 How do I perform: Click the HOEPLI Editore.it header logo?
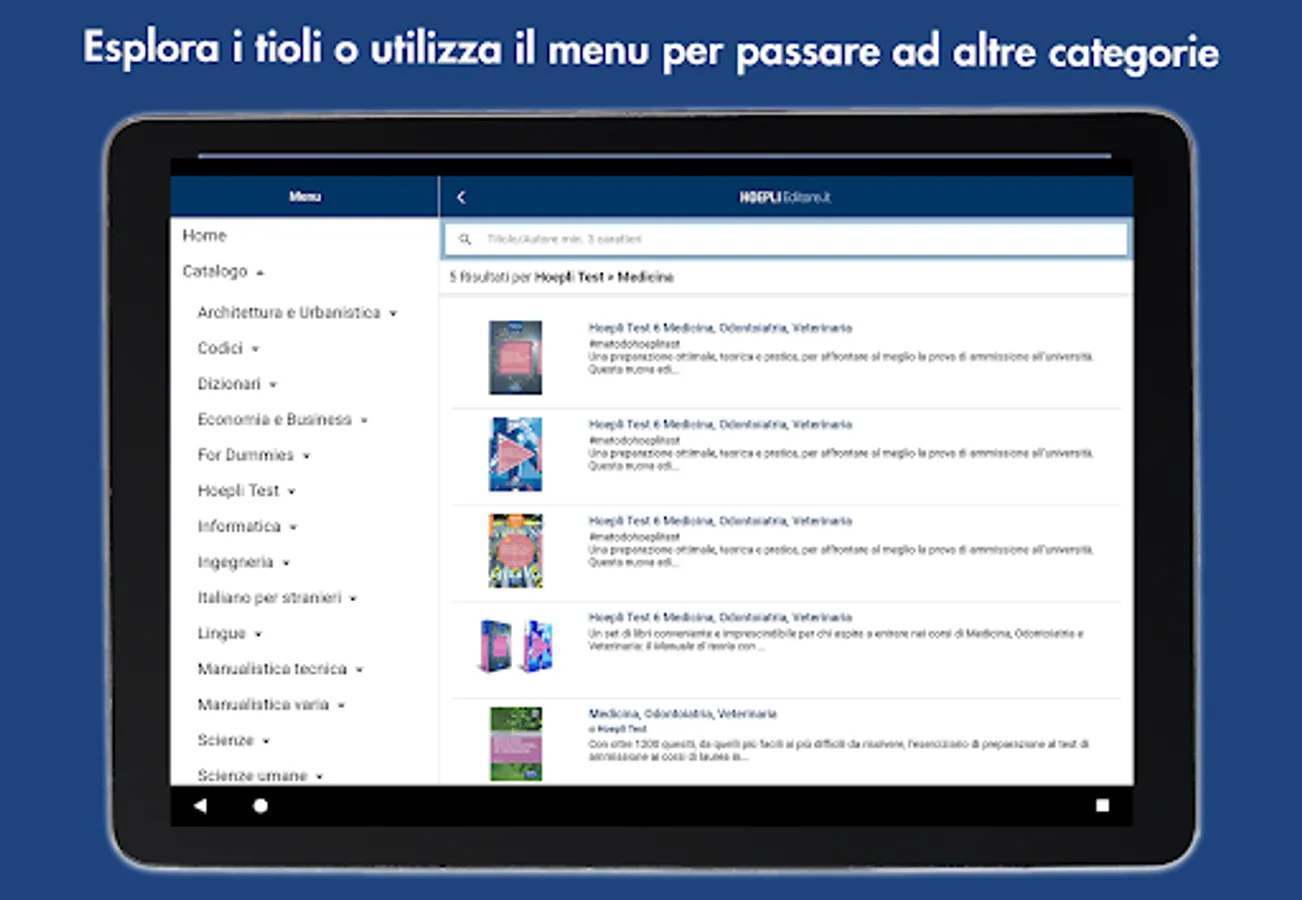click(785, 198)
